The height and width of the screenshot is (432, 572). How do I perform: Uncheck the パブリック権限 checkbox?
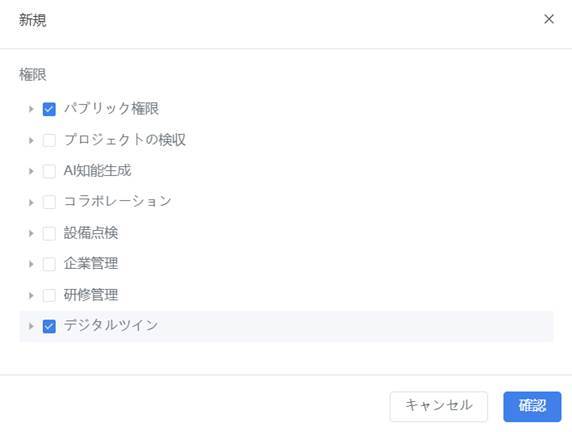[49, 109]
